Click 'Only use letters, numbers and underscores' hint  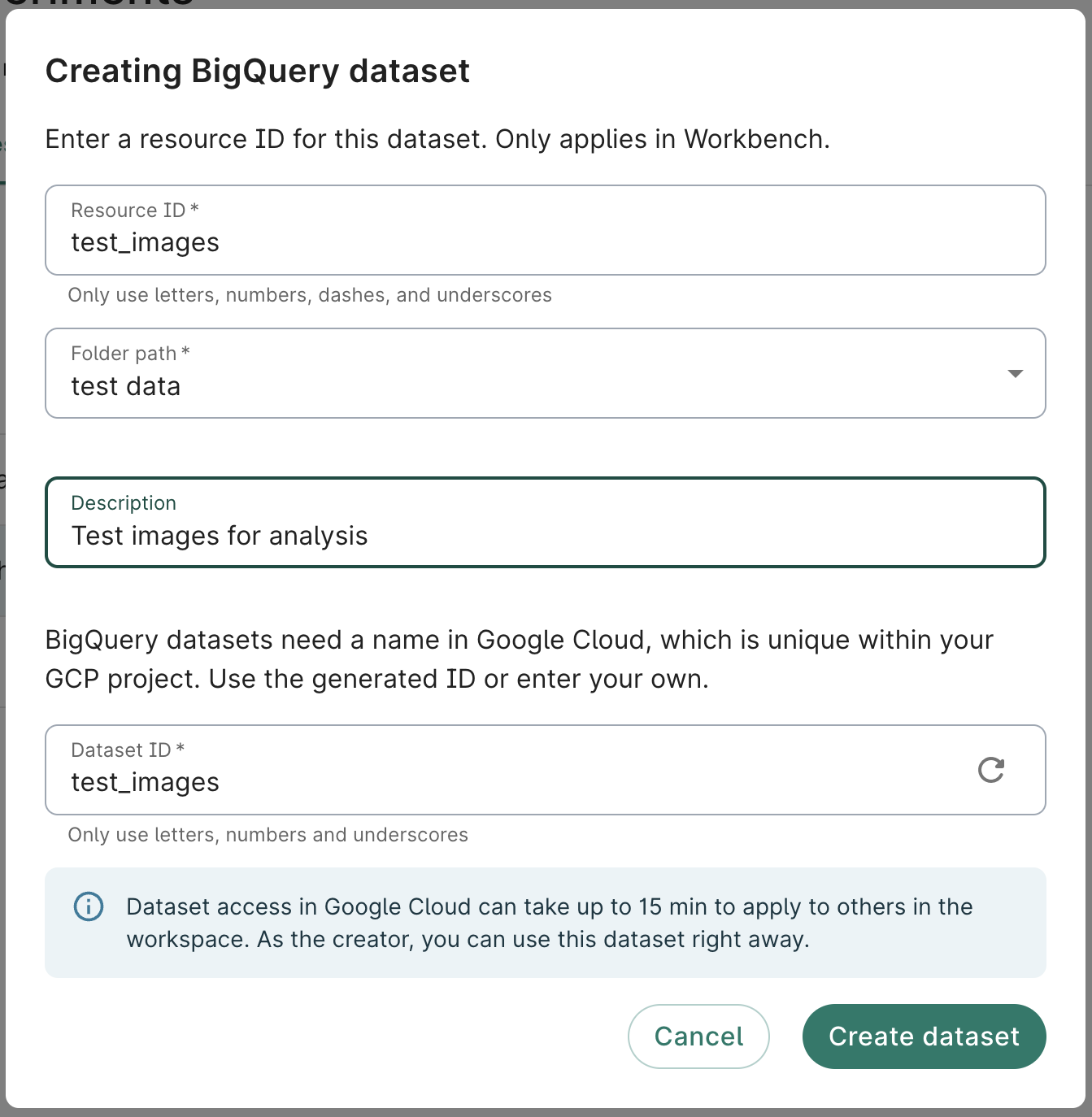click(x=268, y=835)
